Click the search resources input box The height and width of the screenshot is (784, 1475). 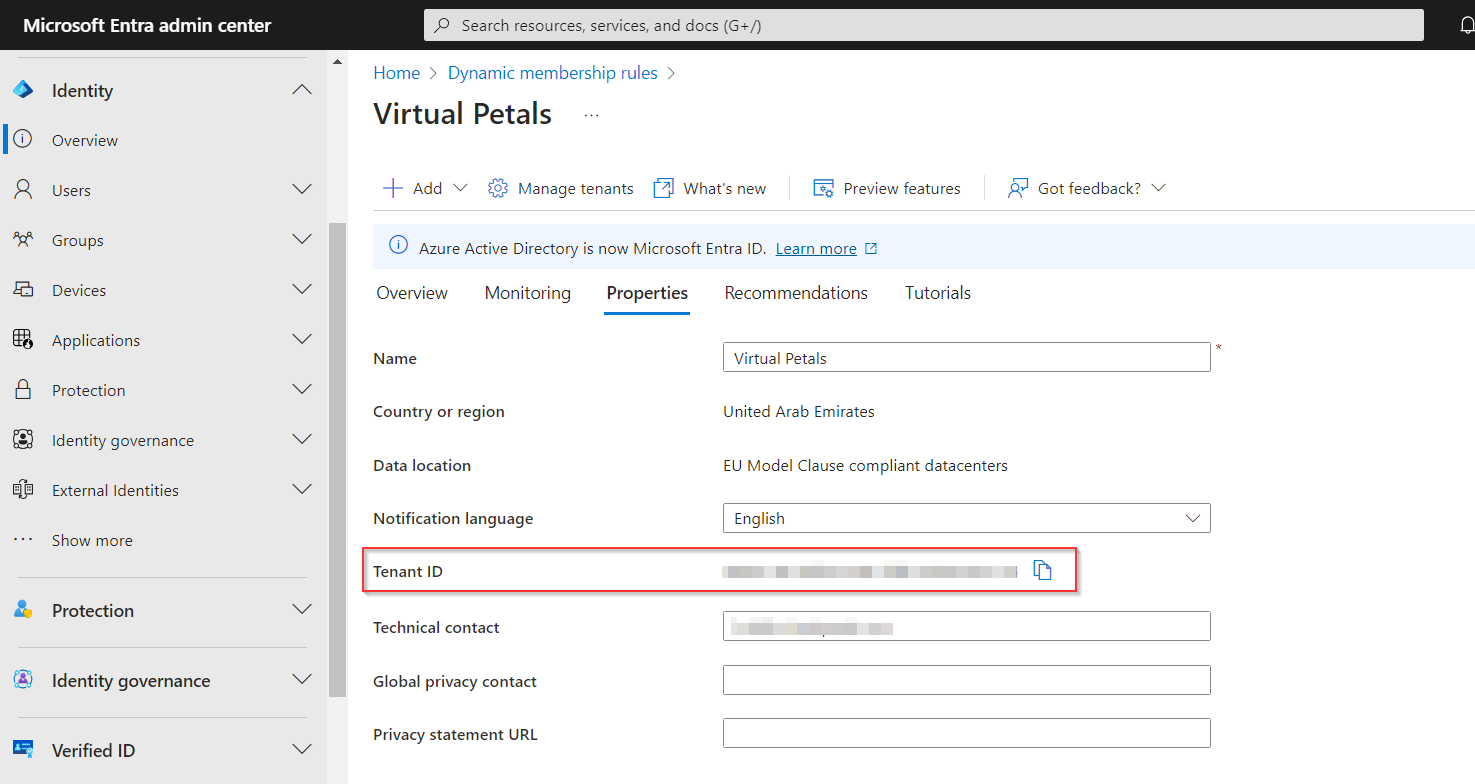[x=924, y=25]
